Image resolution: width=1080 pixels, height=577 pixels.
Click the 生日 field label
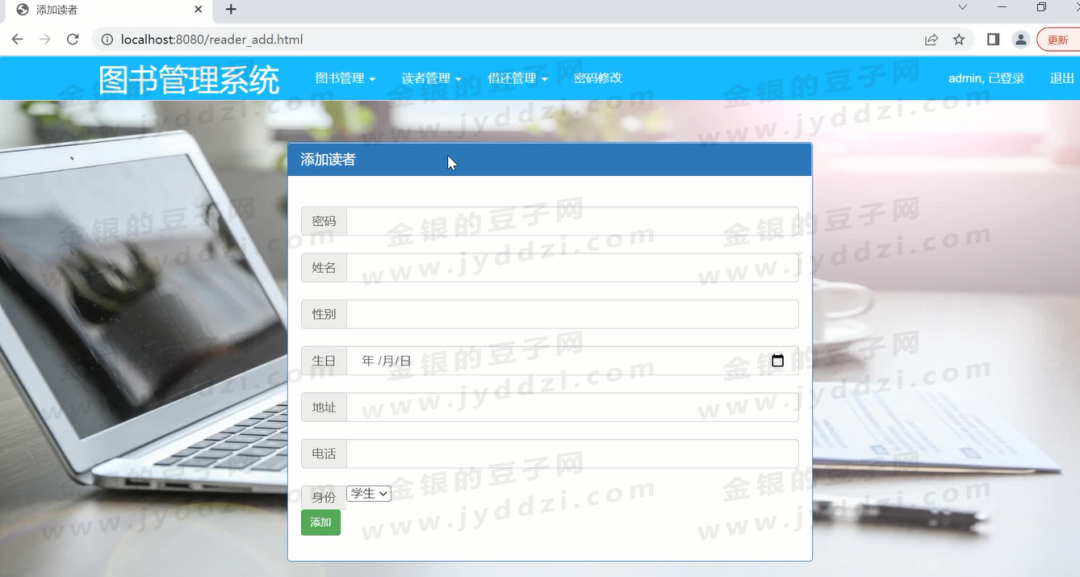pos(324,361)
